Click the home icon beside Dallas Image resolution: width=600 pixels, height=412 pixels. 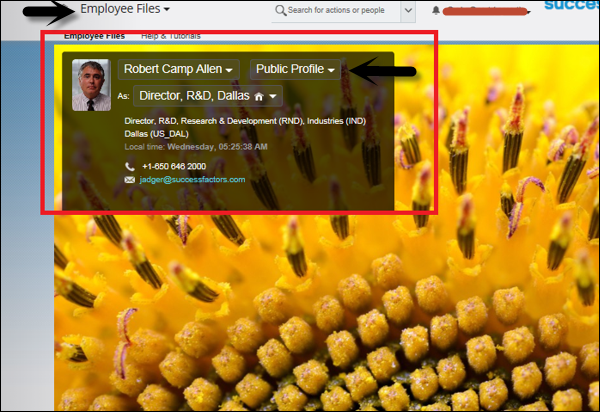(x=258, y=97)
